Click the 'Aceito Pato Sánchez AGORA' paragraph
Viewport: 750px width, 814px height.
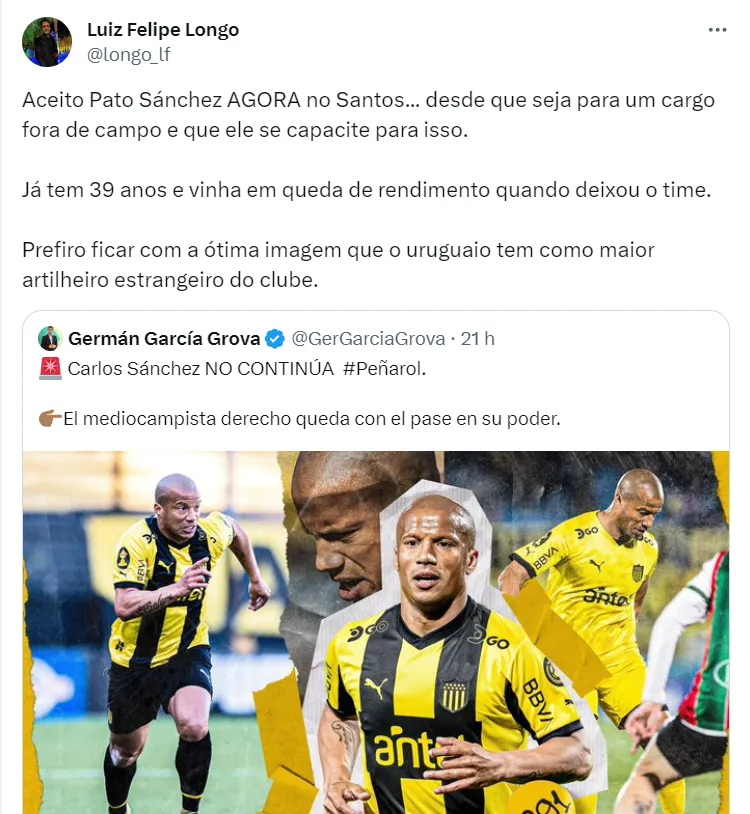coord(369,115)
